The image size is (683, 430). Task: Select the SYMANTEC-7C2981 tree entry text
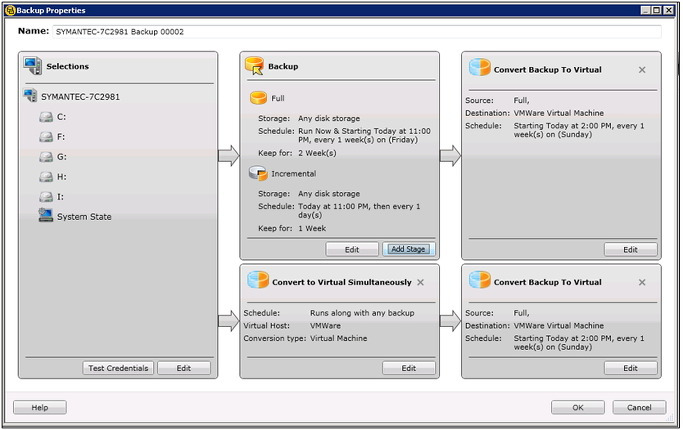tap(80, 97)
